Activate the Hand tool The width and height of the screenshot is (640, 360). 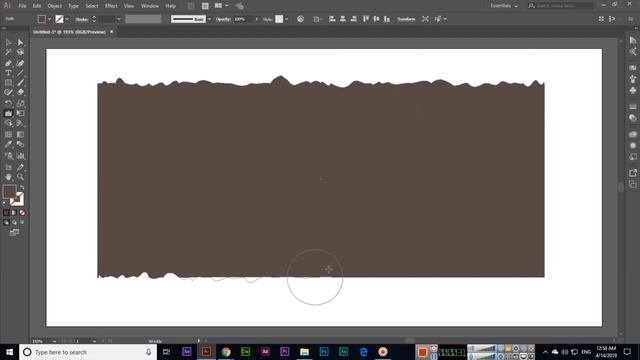point(8,177)
